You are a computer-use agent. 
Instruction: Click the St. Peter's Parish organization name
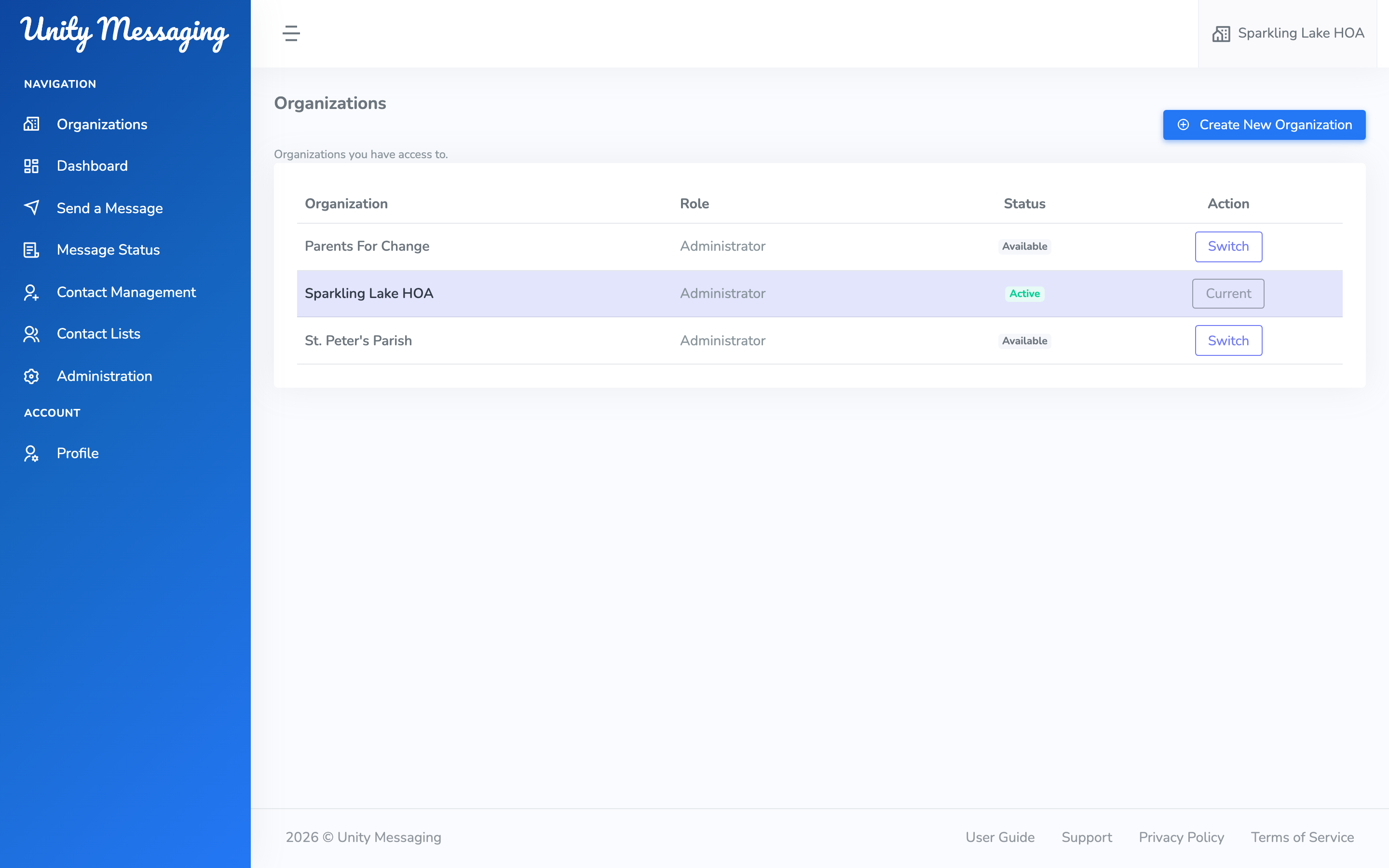(x=358, y=340)
